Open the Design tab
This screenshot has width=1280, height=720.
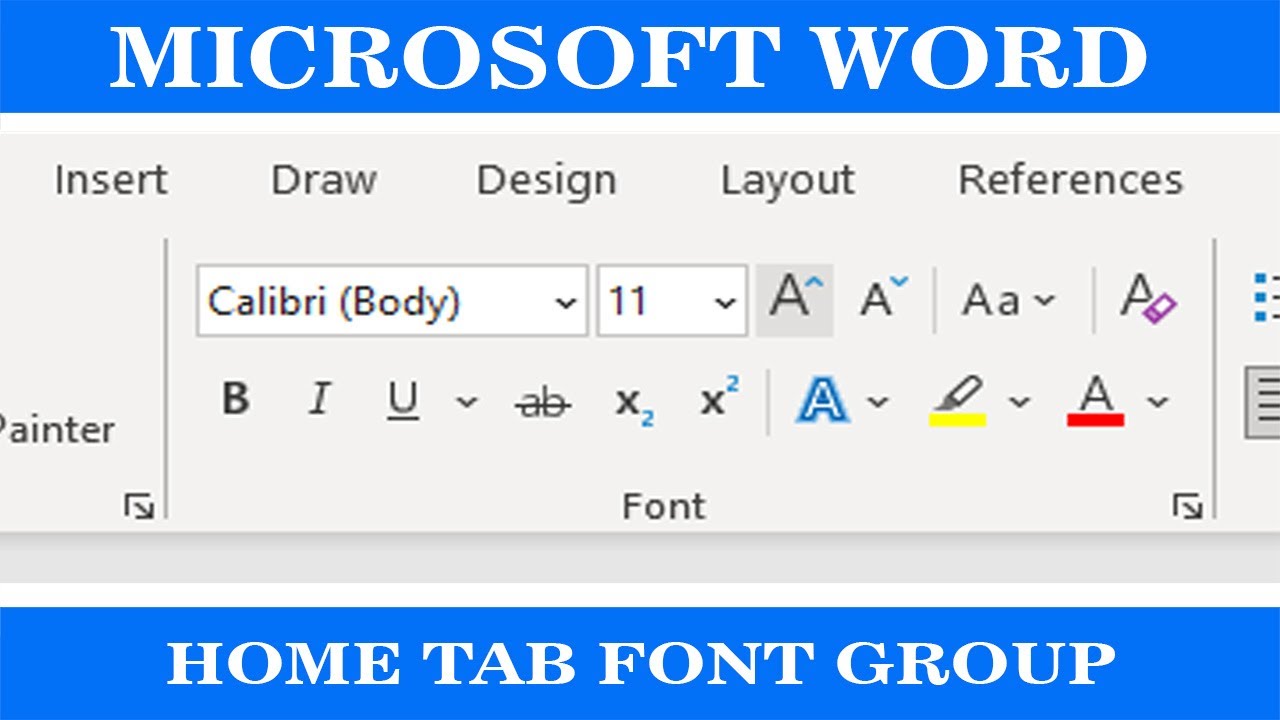[x=546, y=181]
